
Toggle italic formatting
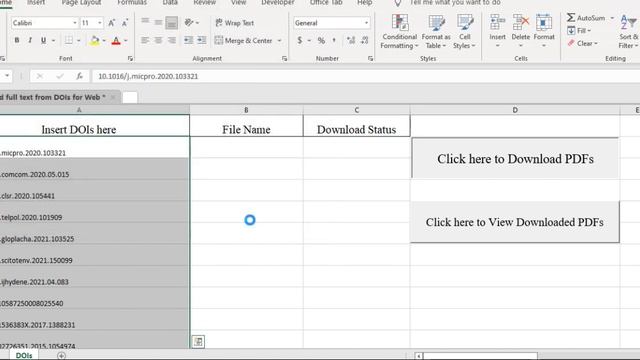[30, 40]
